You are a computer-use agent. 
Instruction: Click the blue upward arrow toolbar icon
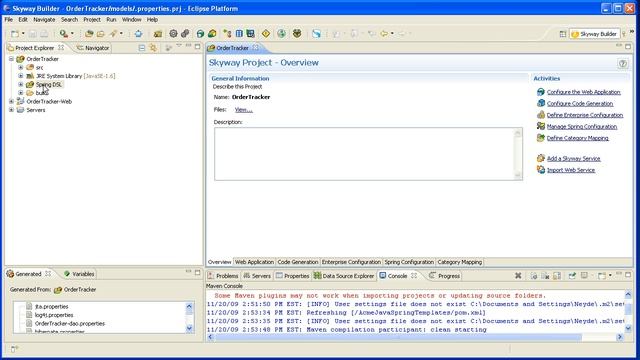(x=138, y=34)
